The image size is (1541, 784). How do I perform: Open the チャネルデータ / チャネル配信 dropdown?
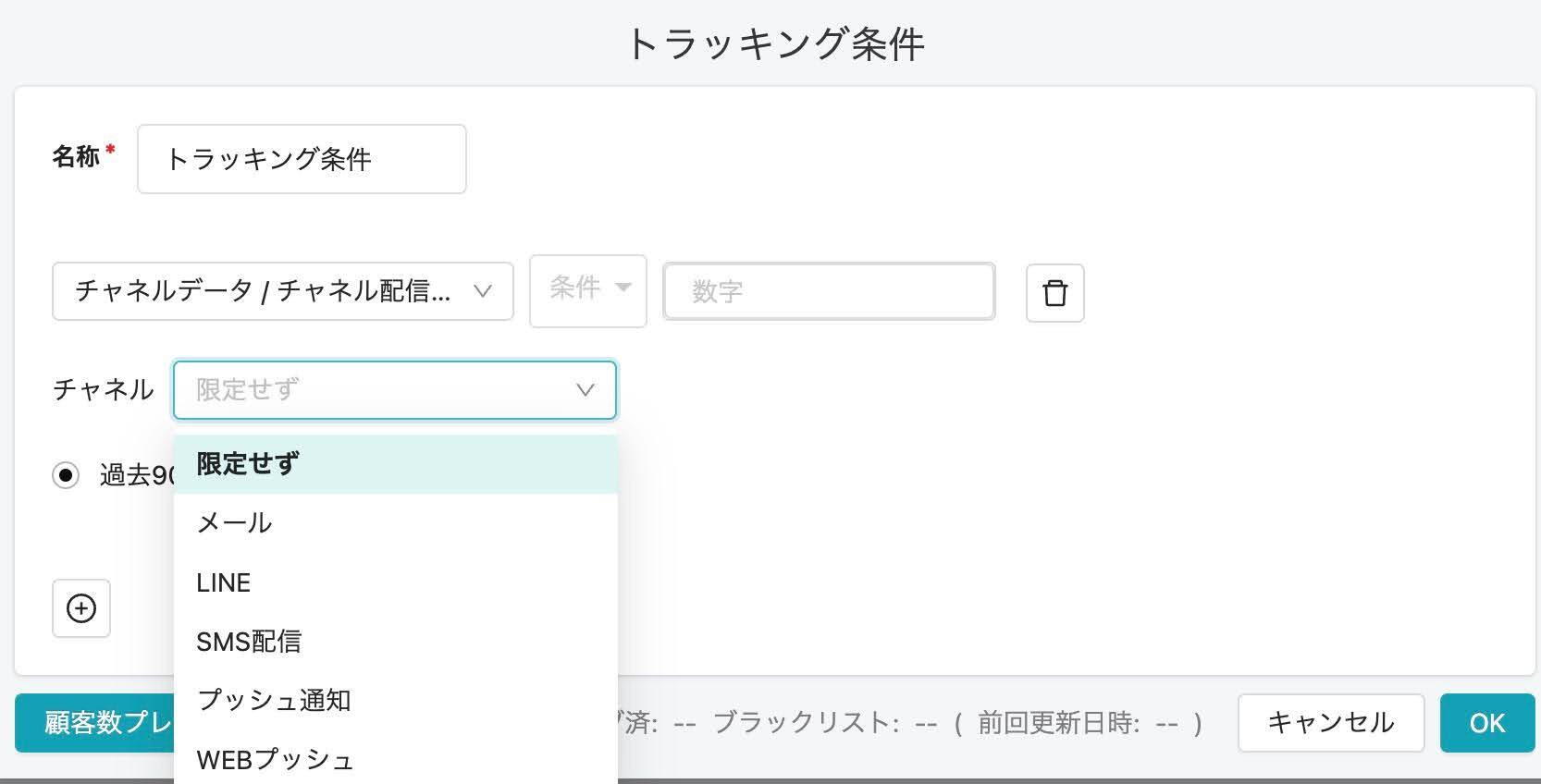pos(282,291)
